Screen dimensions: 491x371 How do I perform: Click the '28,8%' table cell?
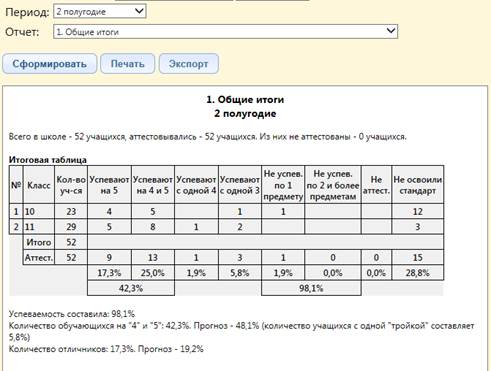[x=418, y=273]
